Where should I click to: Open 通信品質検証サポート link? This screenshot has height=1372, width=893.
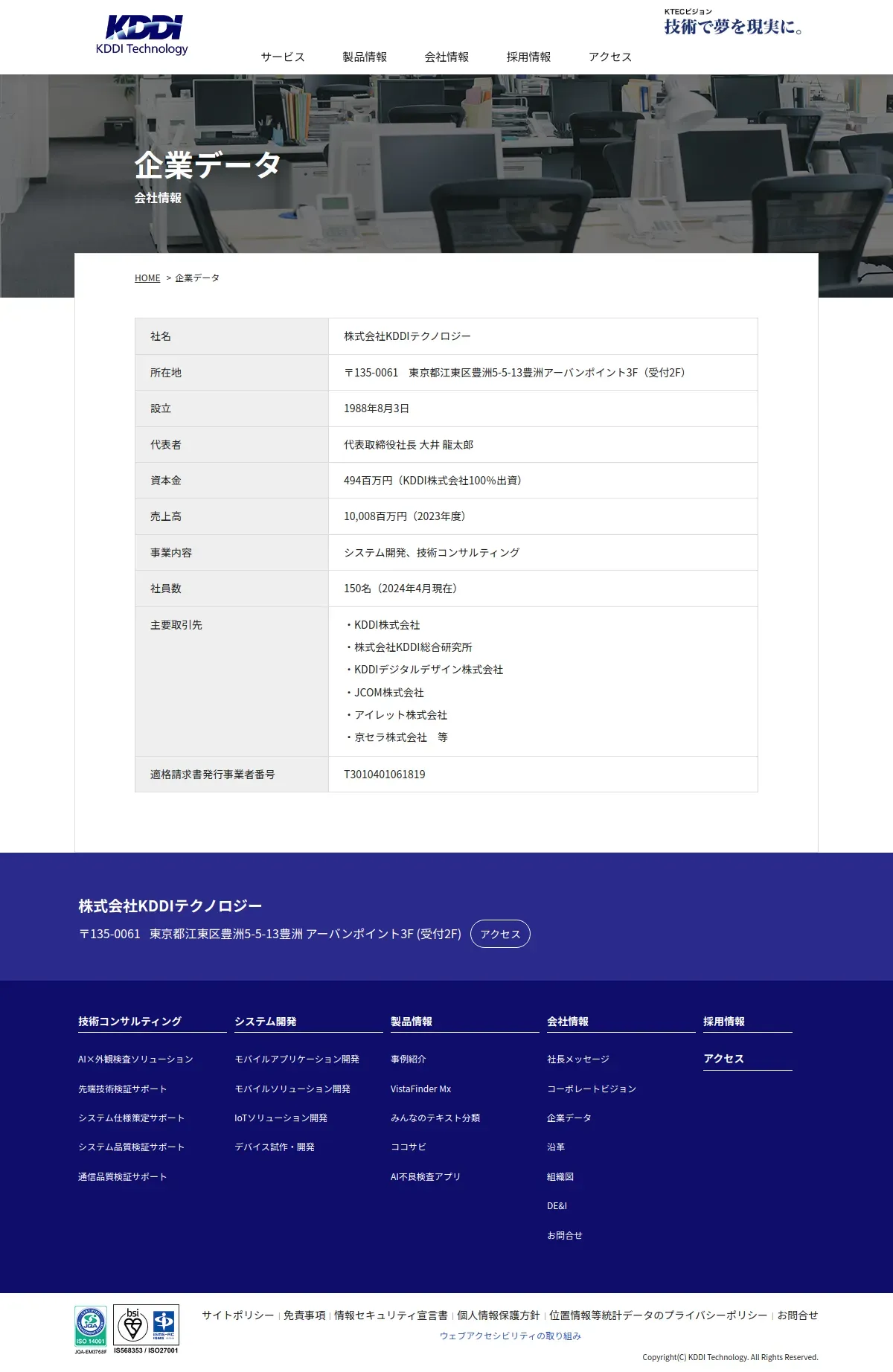pyautogui.click(x=123, y=1177)
